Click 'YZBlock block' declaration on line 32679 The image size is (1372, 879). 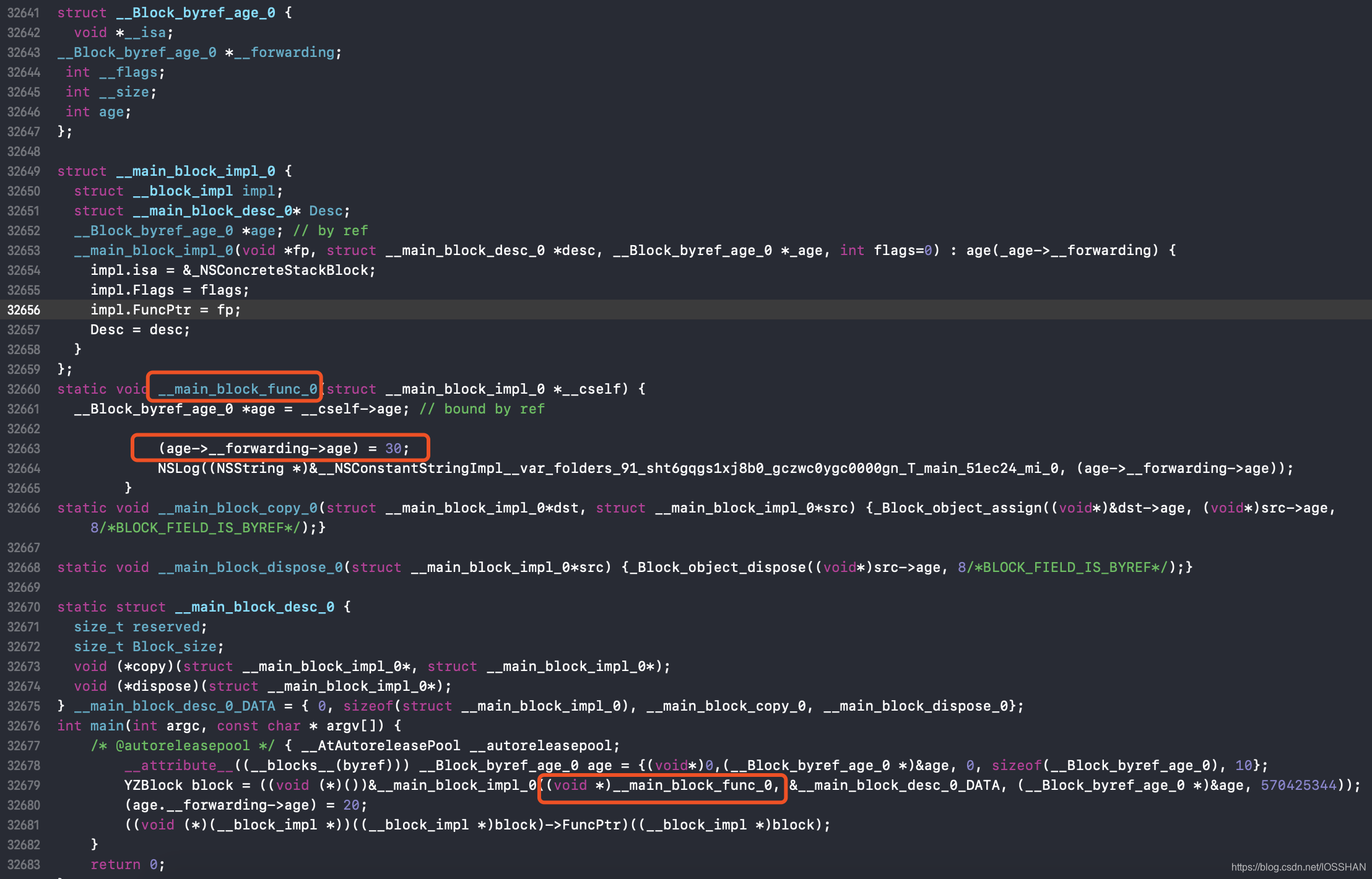tap(178, 786)
